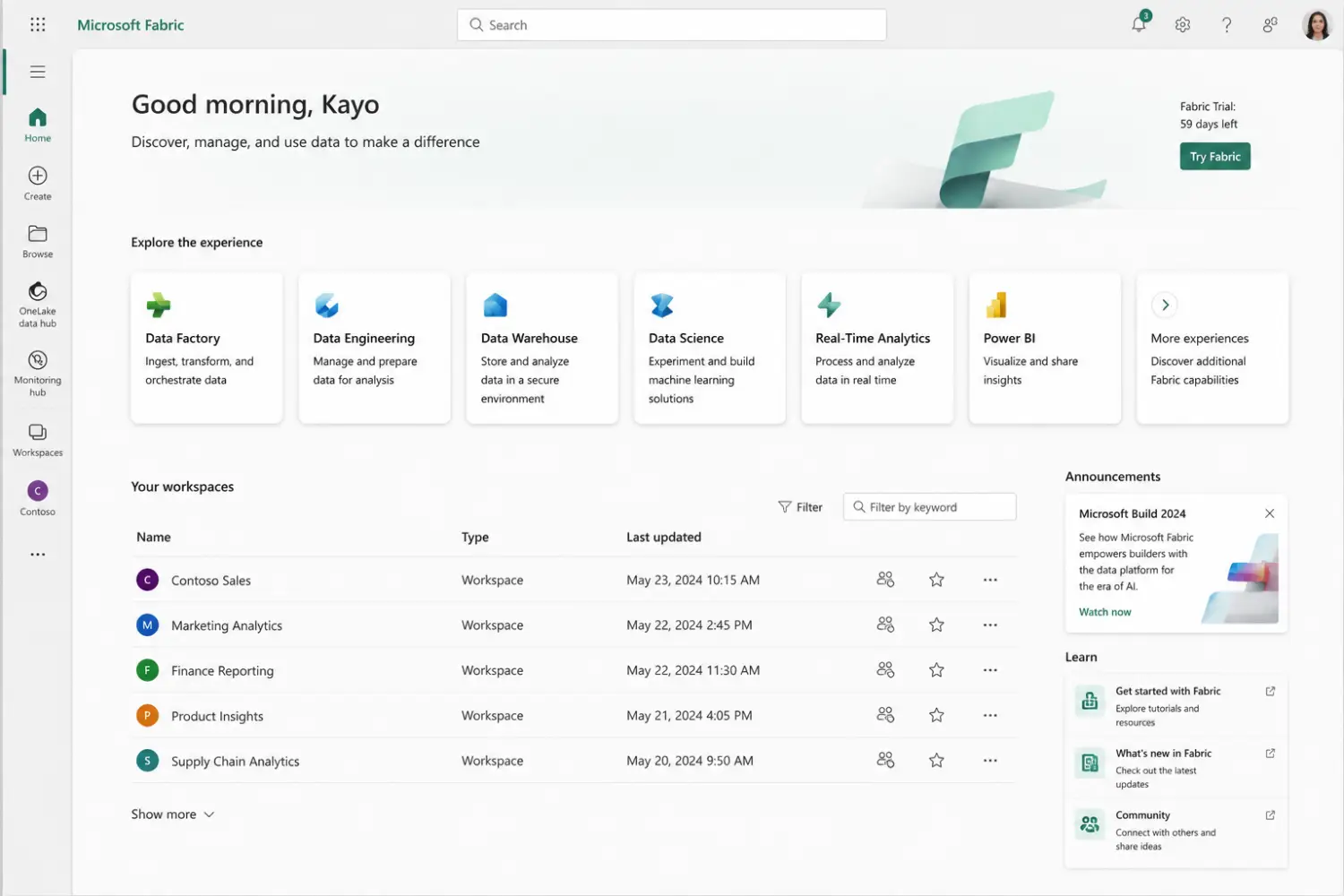Toggle the hamburger navigation menu
The width and height of the screenshot is (1344, 896).
(x=38, y=72)
